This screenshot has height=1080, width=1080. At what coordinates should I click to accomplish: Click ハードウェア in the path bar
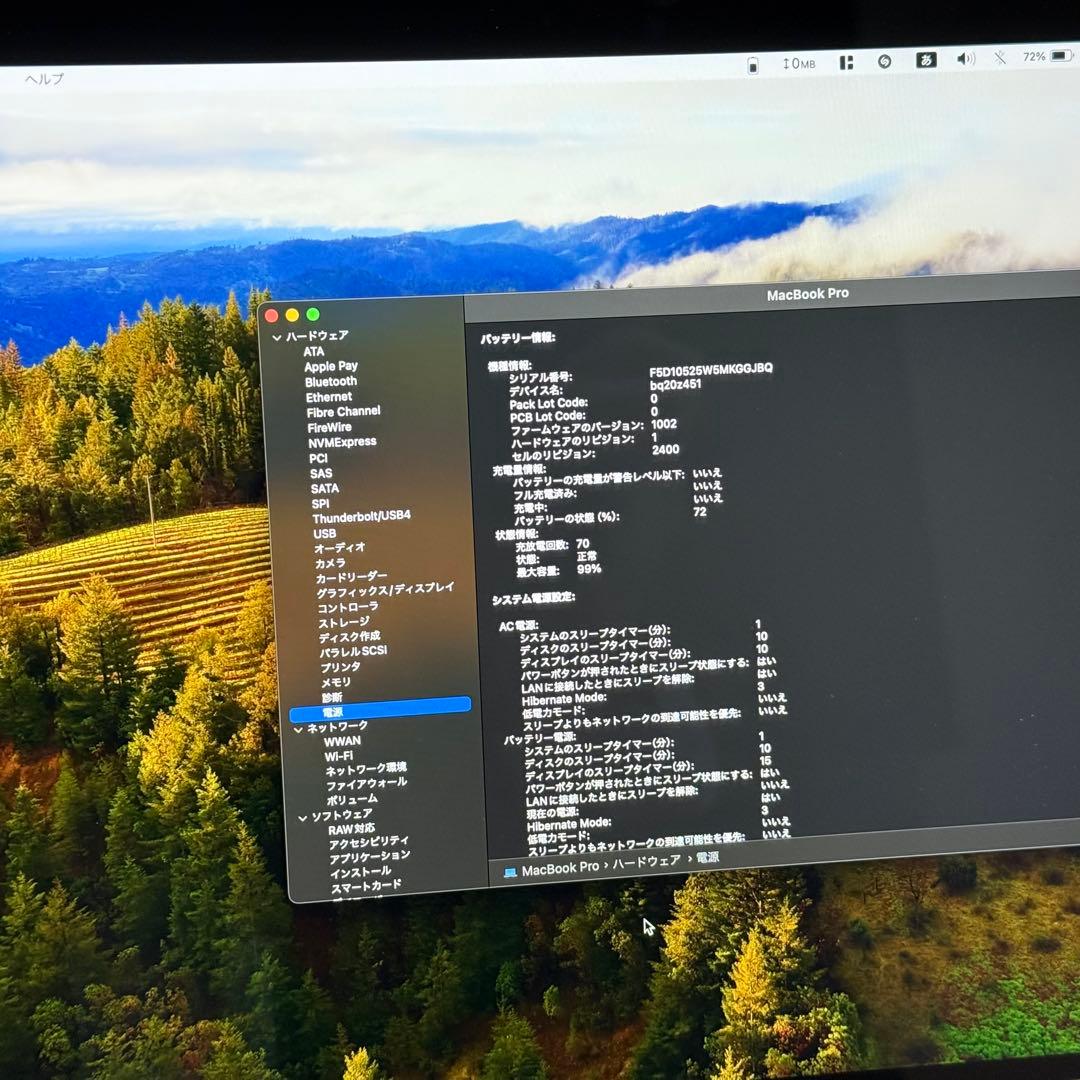pos(646,862)
